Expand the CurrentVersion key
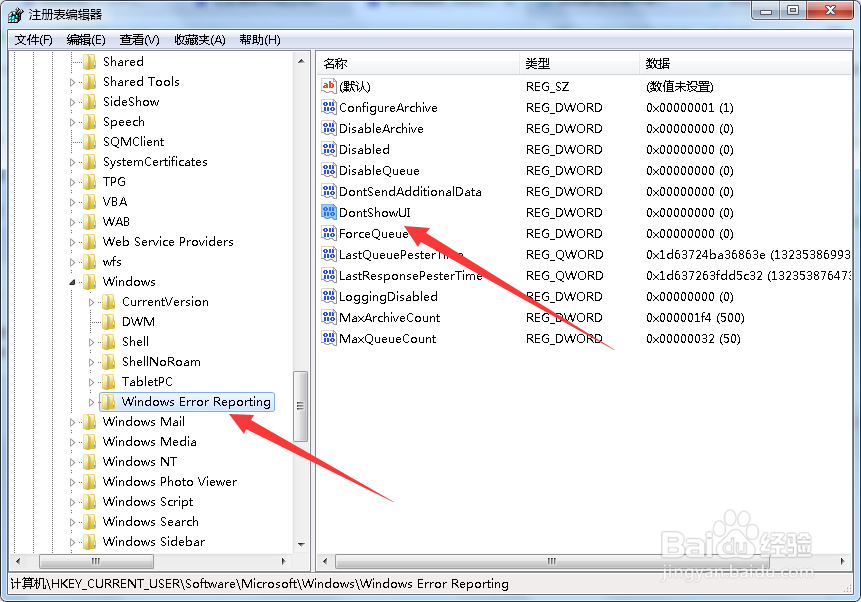Viewport: 861px width, 602px height. point(92,302)
